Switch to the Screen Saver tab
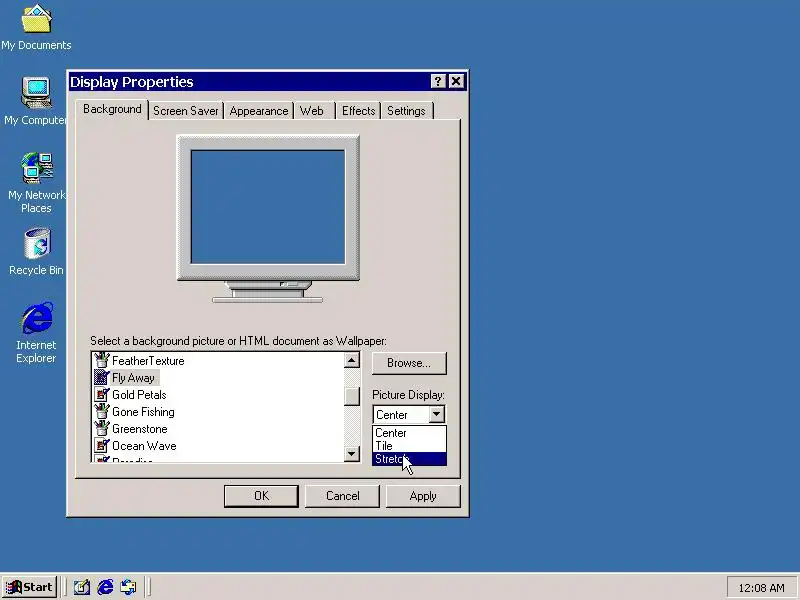This screenshot has width=800, height=600. click(186, 111)
